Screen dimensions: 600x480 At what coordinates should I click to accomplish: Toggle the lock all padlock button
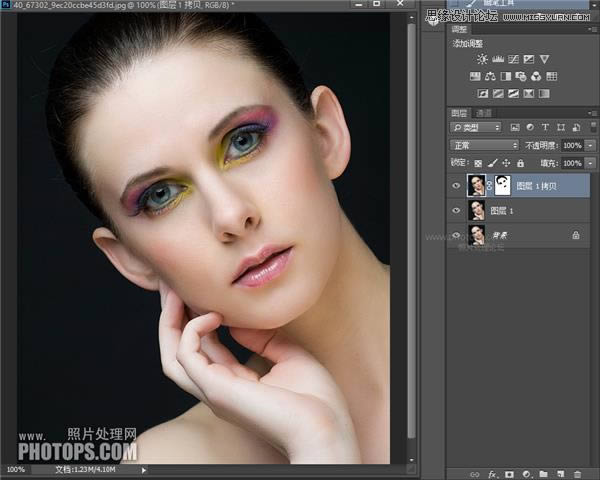(x=521, y=162)
